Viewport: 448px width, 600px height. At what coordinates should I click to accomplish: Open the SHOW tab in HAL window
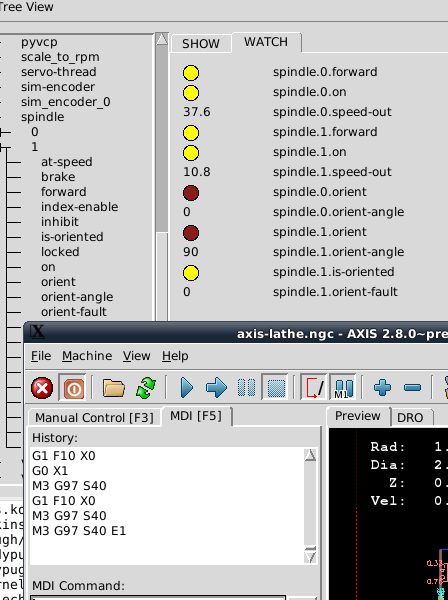(201, 44)
